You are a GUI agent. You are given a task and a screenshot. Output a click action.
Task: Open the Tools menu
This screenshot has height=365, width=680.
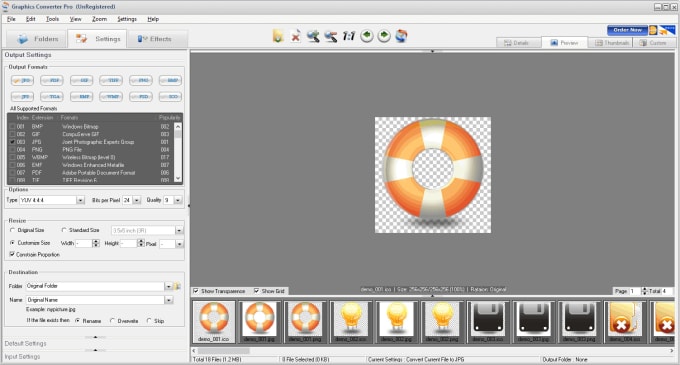click(52, 19)
